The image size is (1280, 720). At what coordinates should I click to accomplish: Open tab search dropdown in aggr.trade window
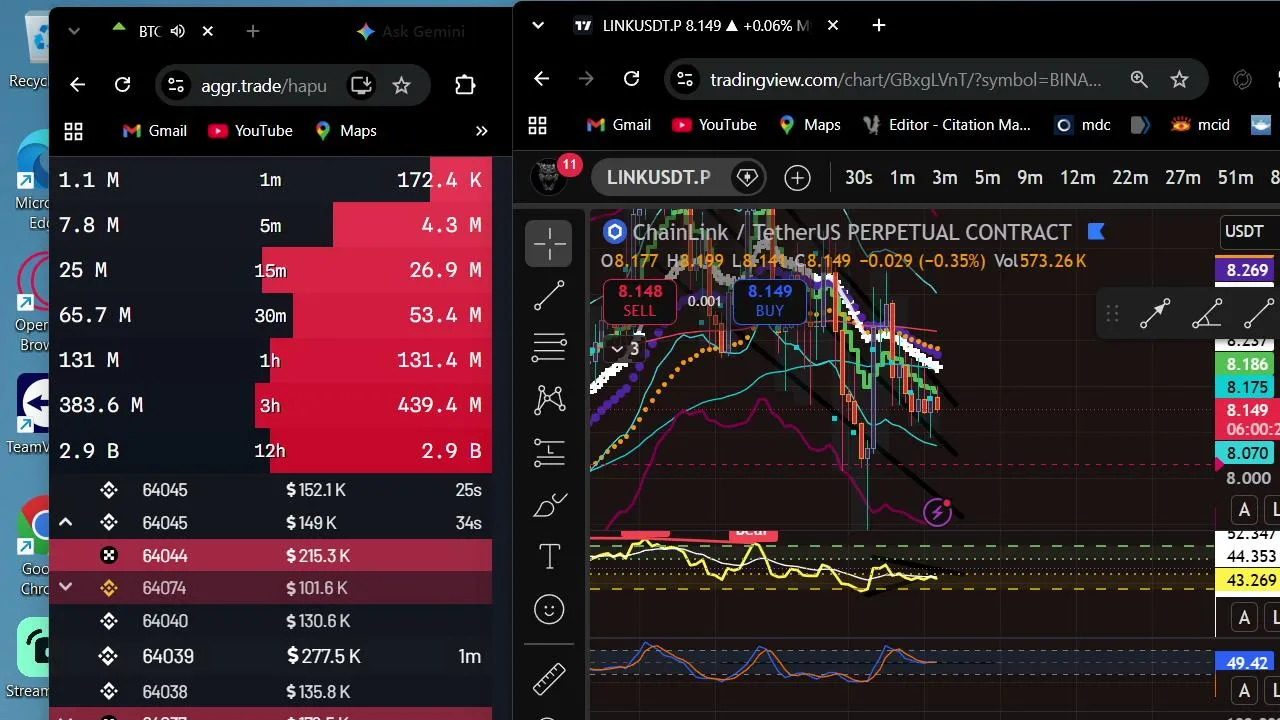tap(73, 31)
